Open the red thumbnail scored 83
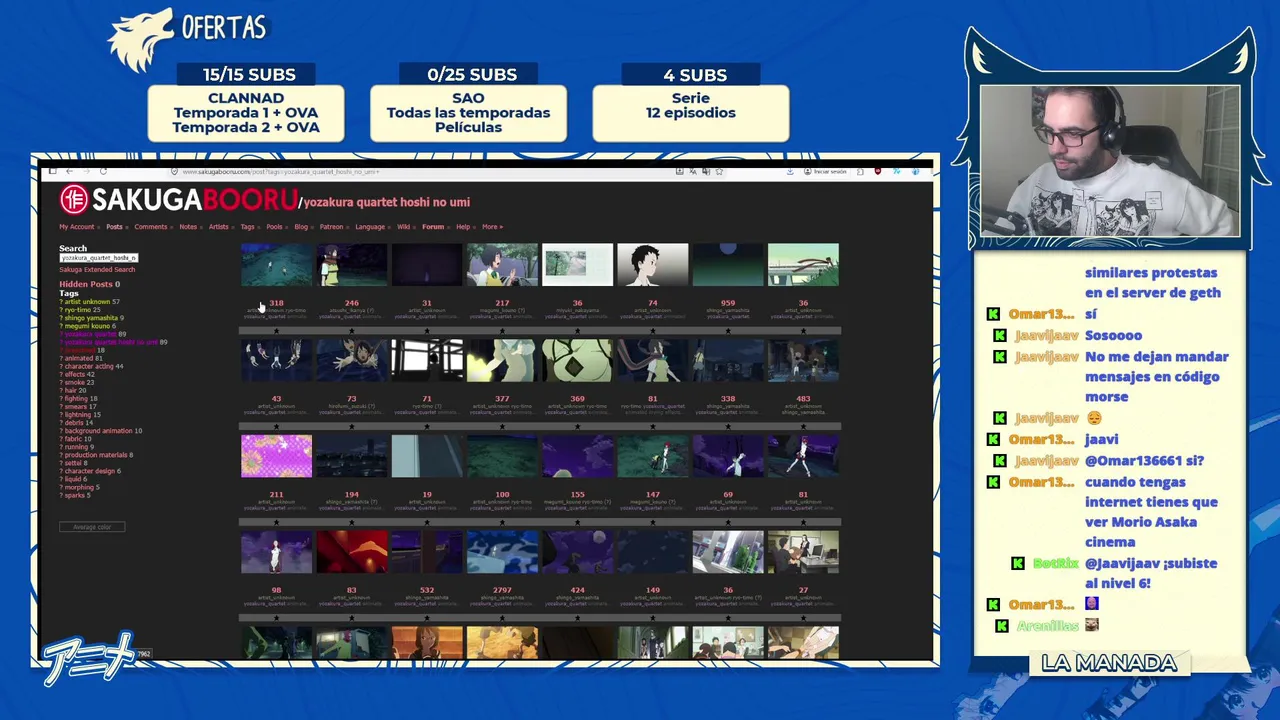Viewport: 1280px width, 720px height. (x=351, y=552)
